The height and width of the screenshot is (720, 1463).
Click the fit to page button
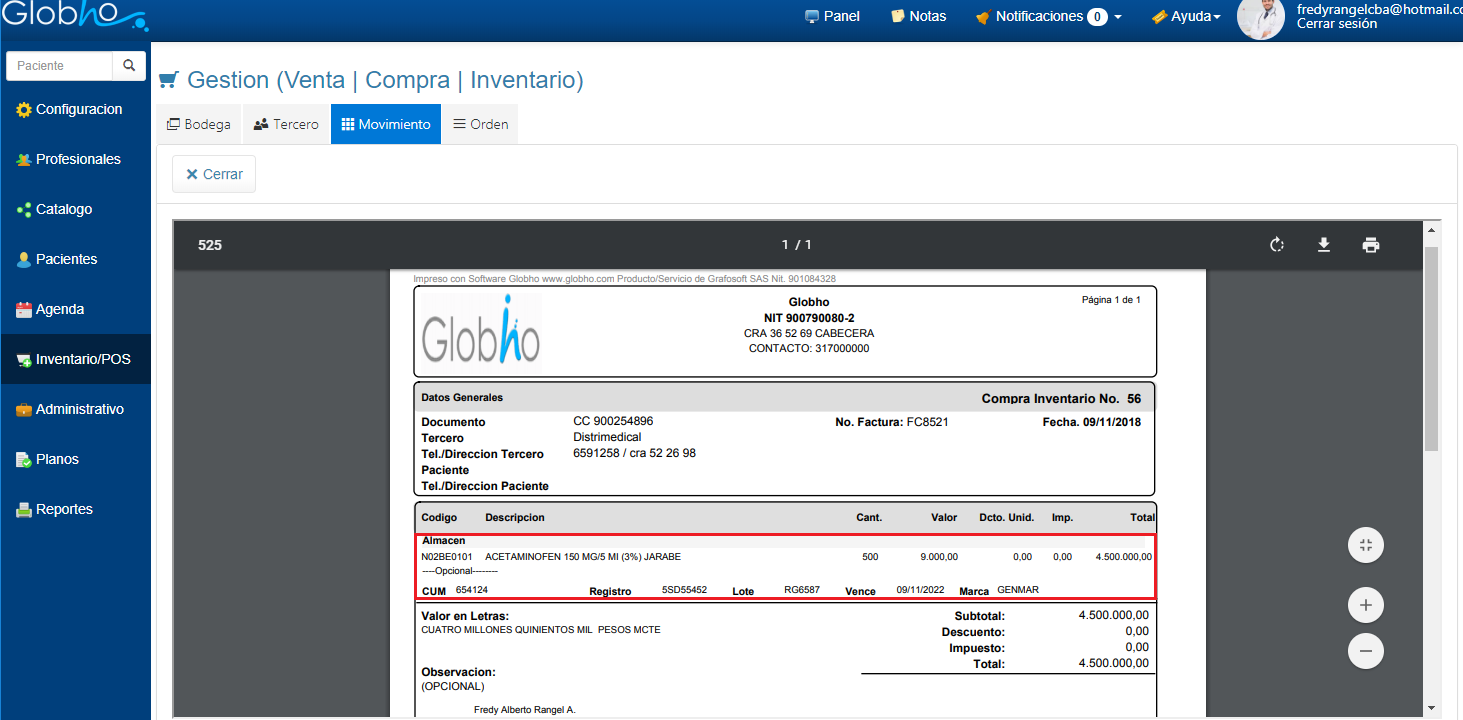click(1365, 545)
